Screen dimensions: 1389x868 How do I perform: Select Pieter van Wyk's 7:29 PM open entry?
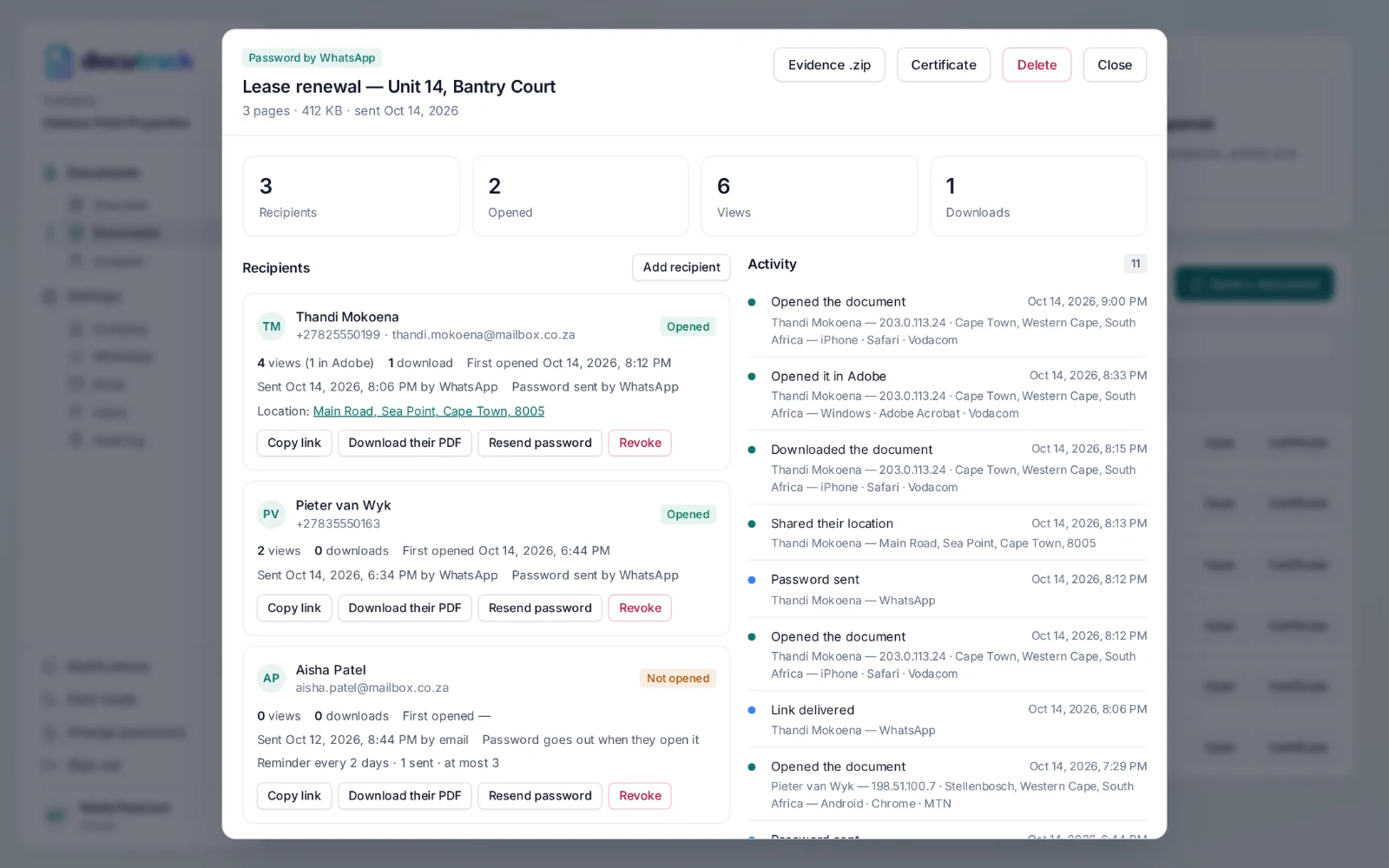pyautogui.click(x=947, y=785)
